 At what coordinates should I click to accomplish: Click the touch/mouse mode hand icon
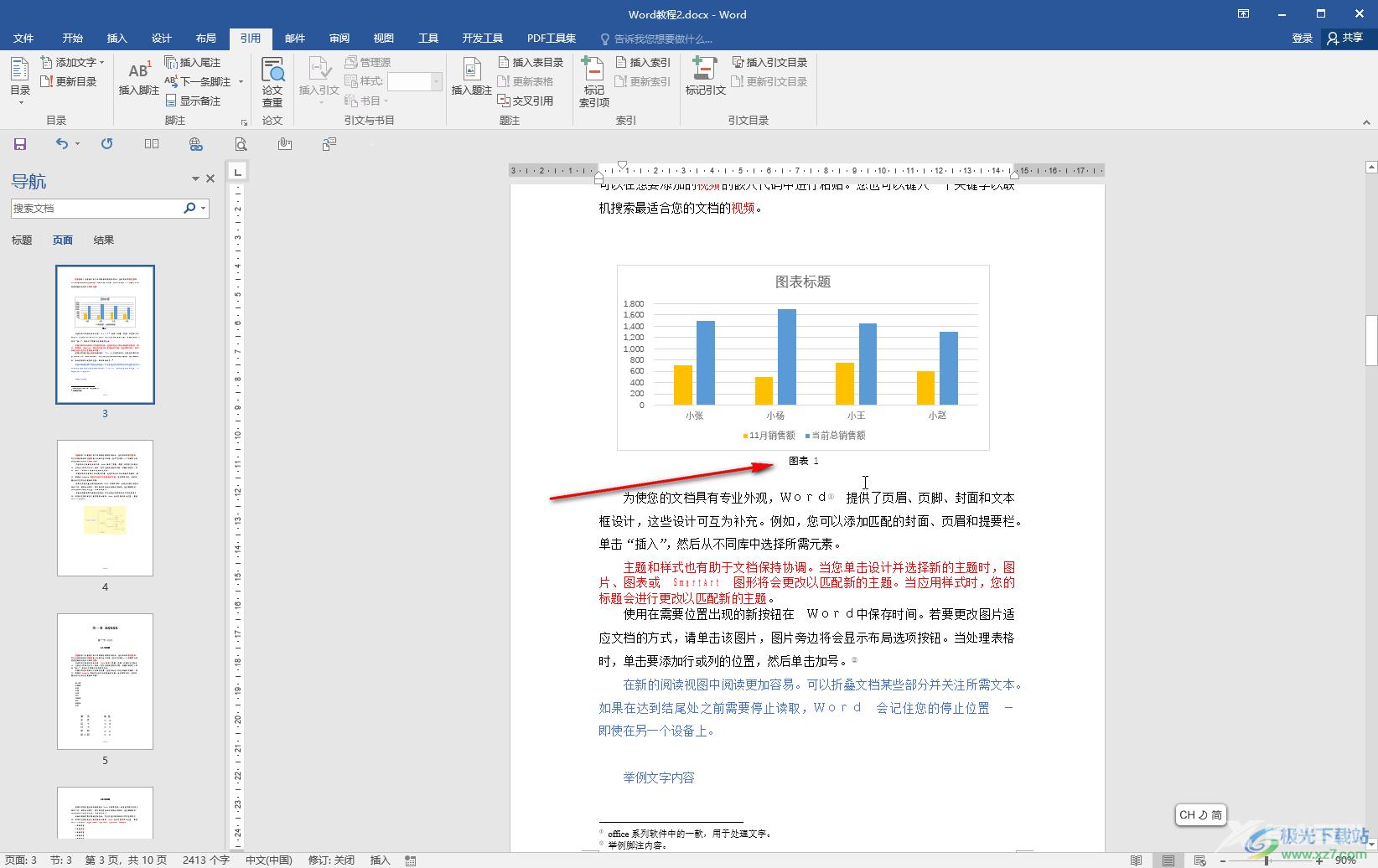click(x=285, y=144)
